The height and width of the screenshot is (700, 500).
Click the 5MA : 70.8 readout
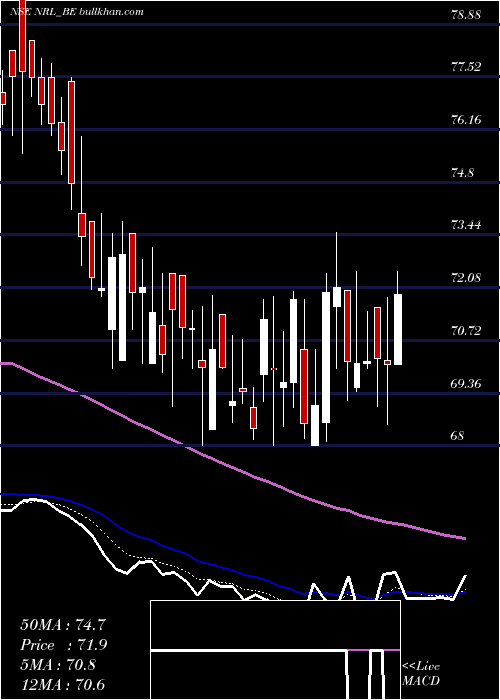[58, 665]
